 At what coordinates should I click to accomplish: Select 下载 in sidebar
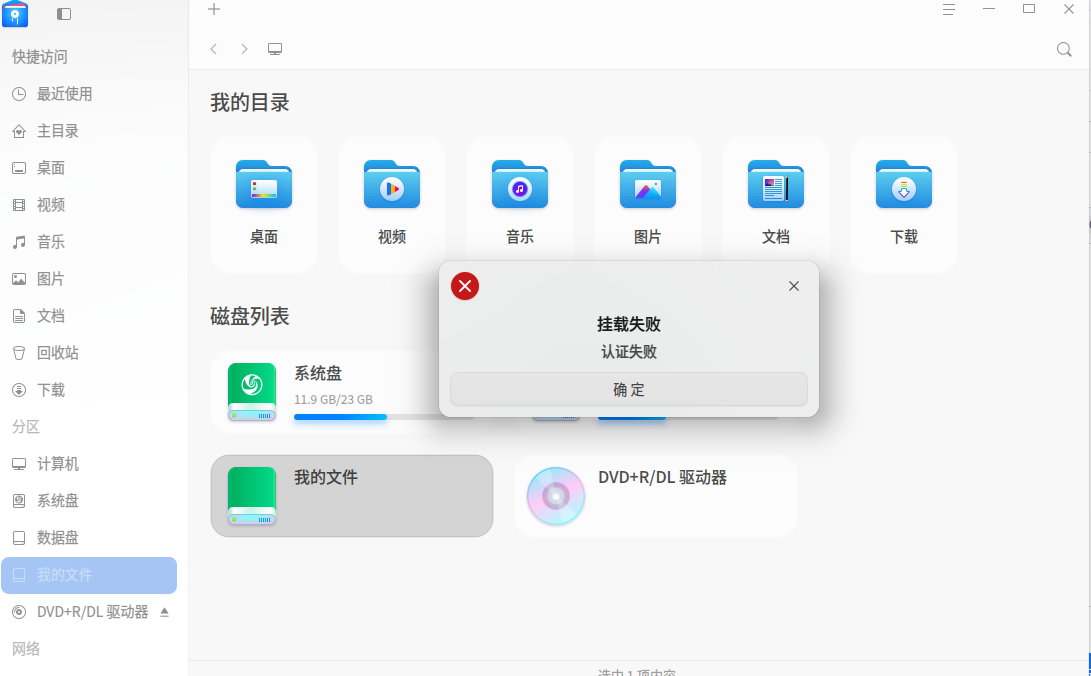click(89, 389)
